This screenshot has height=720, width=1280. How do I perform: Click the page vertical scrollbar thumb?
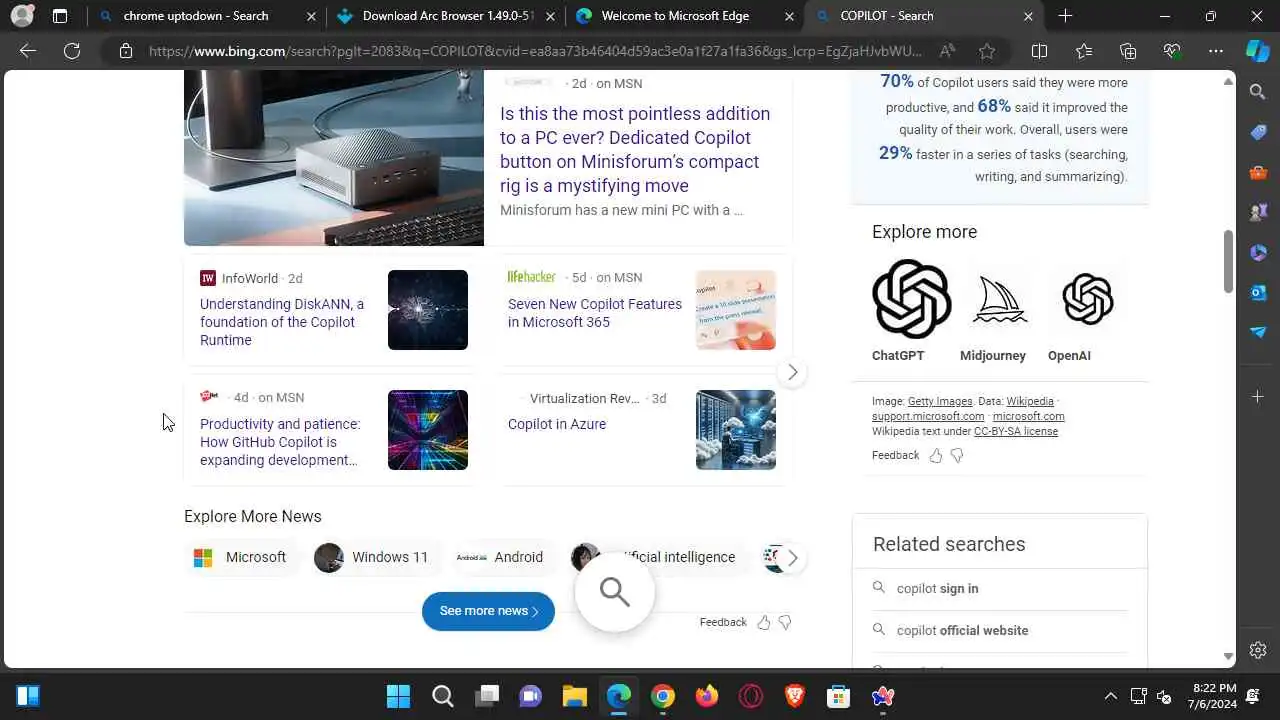(1229, 261)
